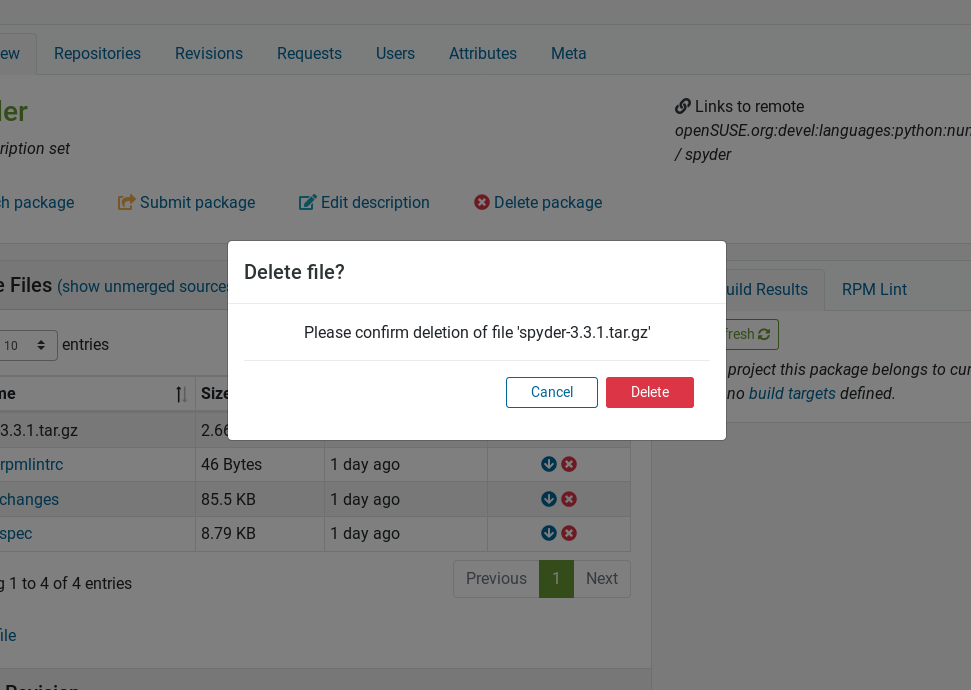
Task: Cancel the file deletion
Action: pos(551,392)
